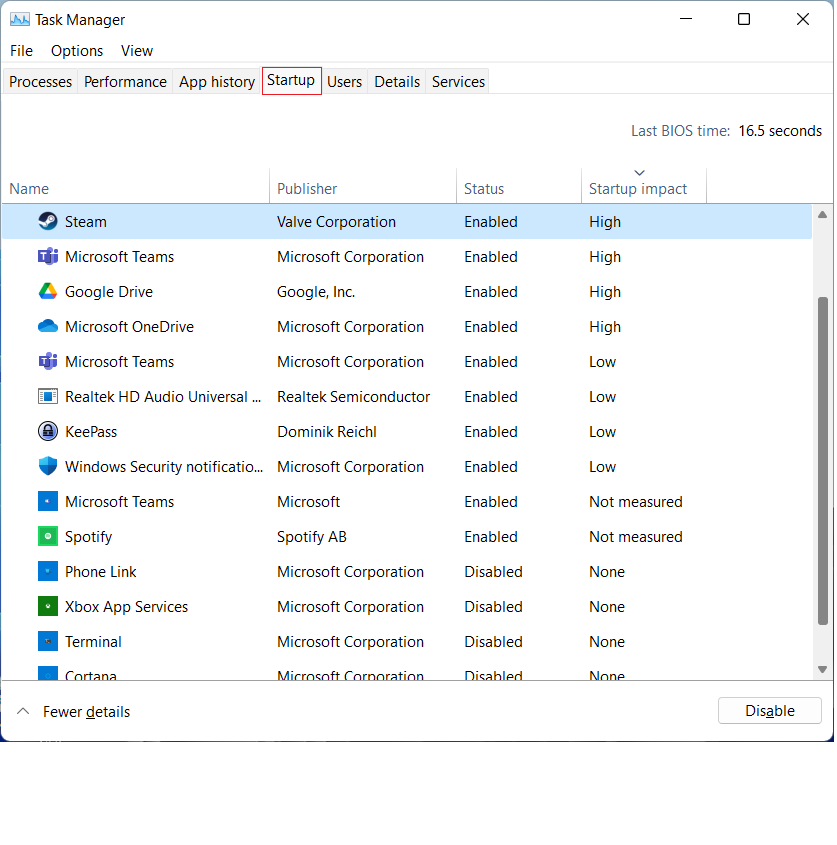Sort list by Status column header
Viewport: 837px width, 845px height.
[x=484, y=189]
